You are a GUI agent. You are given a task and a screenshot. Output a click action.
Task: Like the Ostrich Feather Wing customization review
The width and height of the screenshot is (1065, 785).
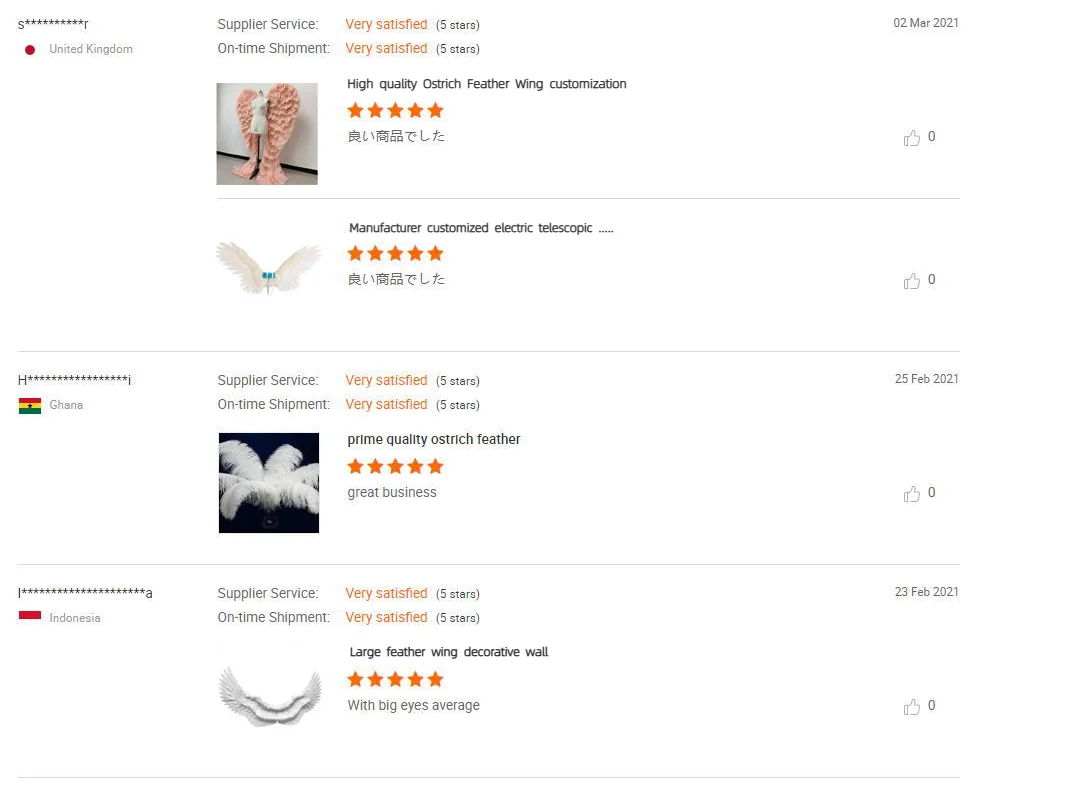911,138
